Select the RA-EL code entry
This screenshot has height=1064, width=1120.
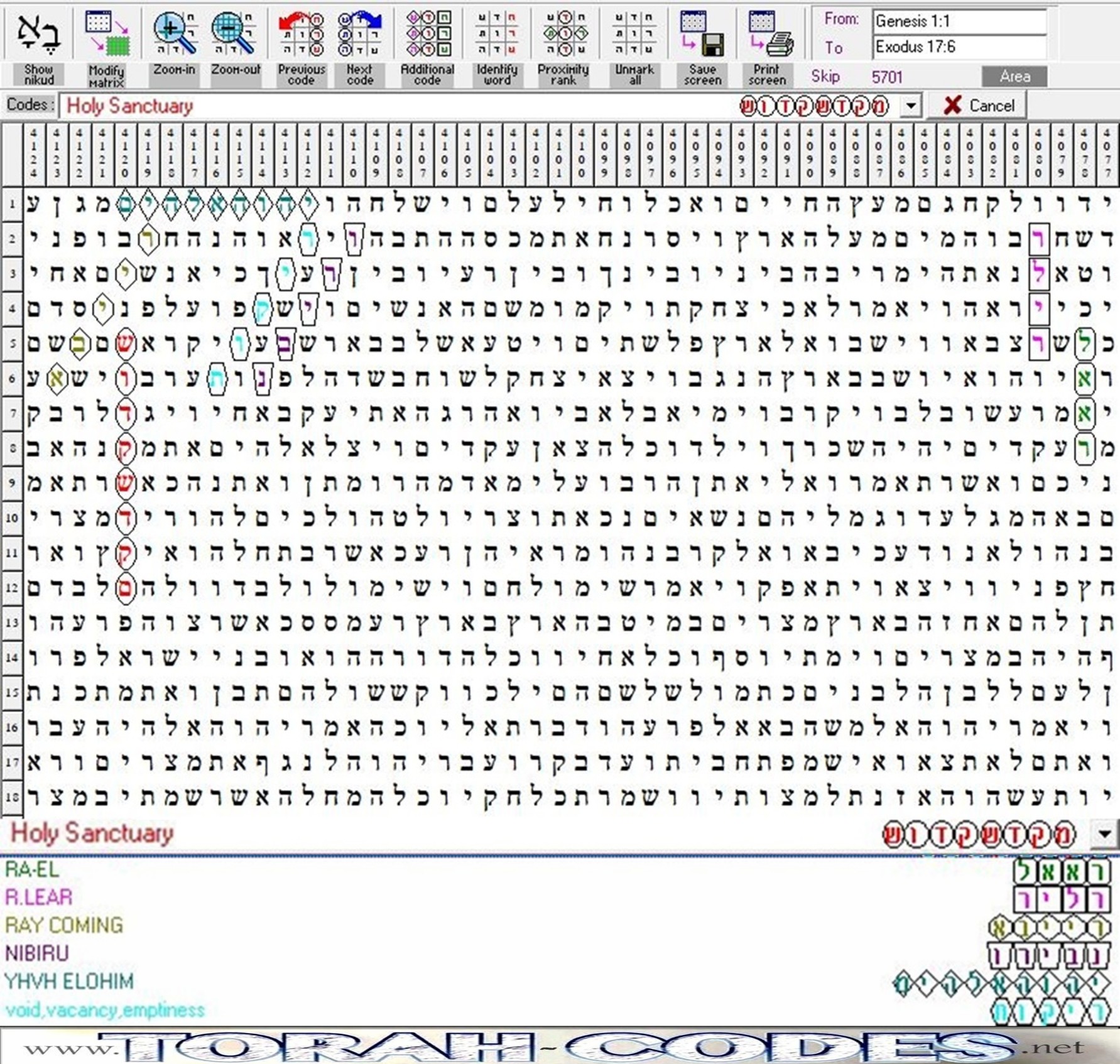tap(32, 870)
